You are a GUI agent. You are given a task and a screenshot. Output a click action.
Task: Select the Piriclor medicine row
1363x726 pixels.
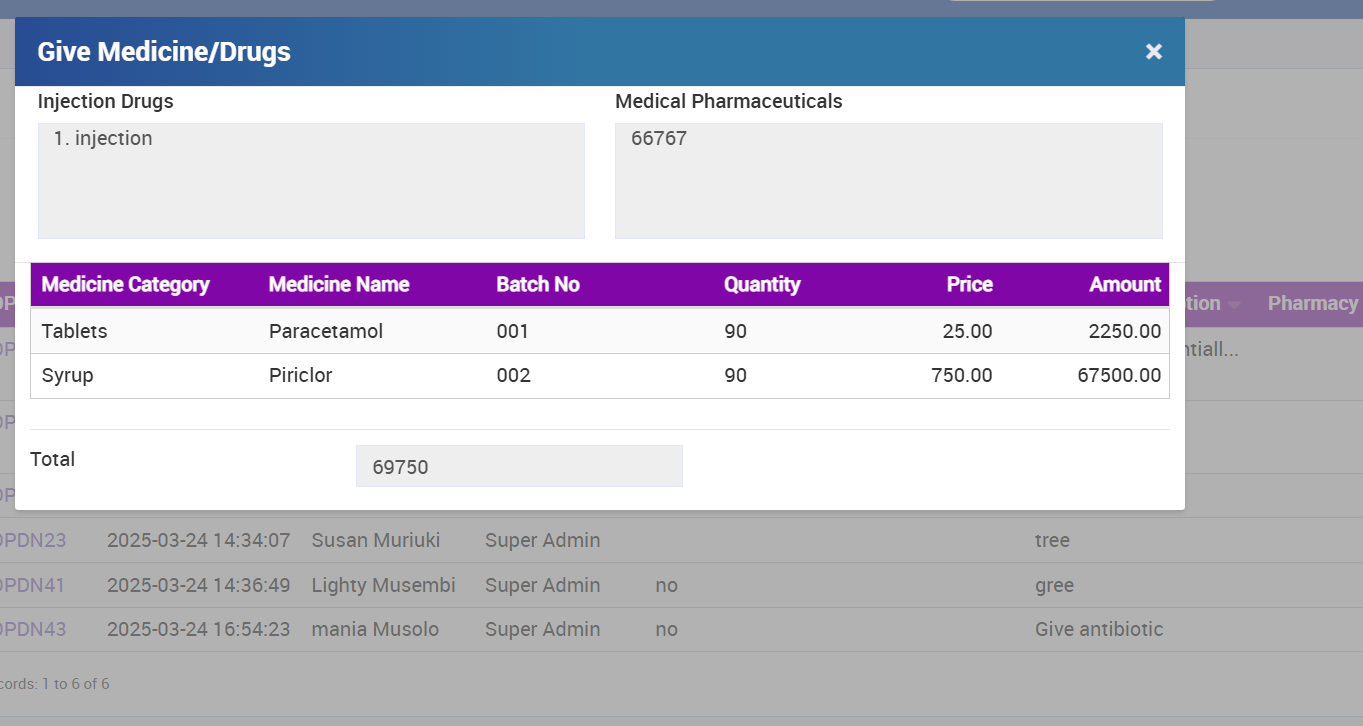[x=300, y=376]
